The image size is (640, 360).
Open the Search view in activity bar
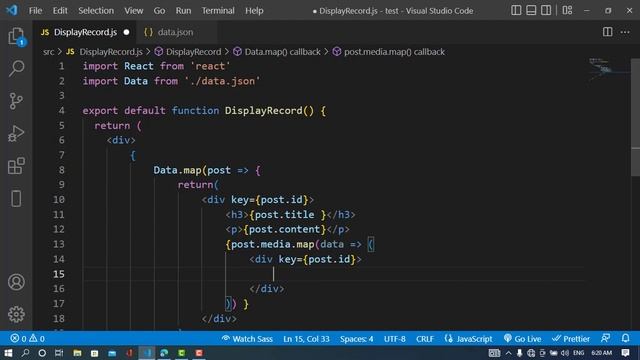tap(16, 68)
